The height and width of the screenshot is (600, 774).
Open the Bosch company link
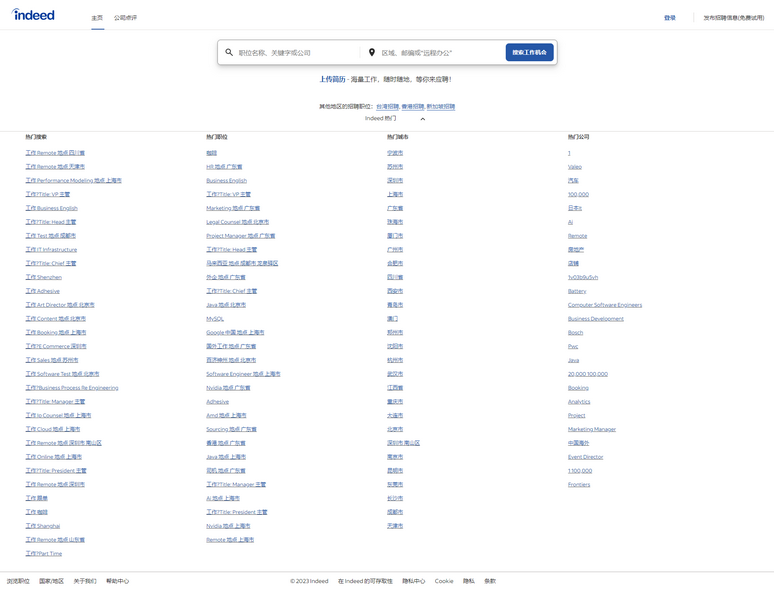pos(575,333)
